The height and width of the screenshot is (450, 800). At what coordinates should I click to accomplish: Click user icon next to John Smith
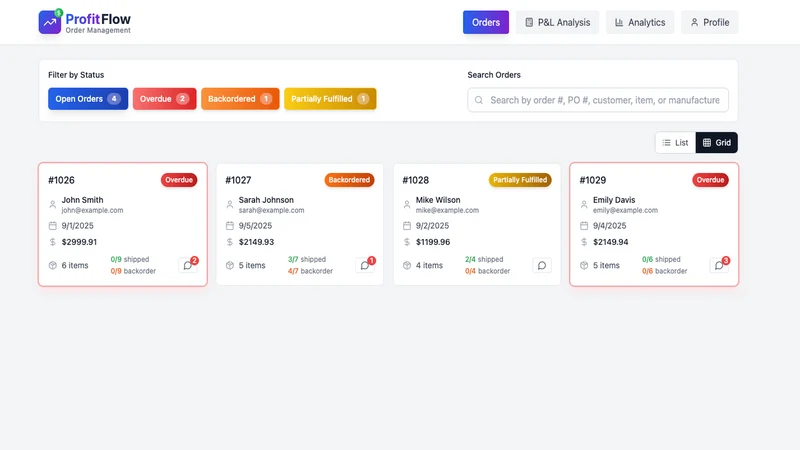pyautogui.click(x=53, y=205)
